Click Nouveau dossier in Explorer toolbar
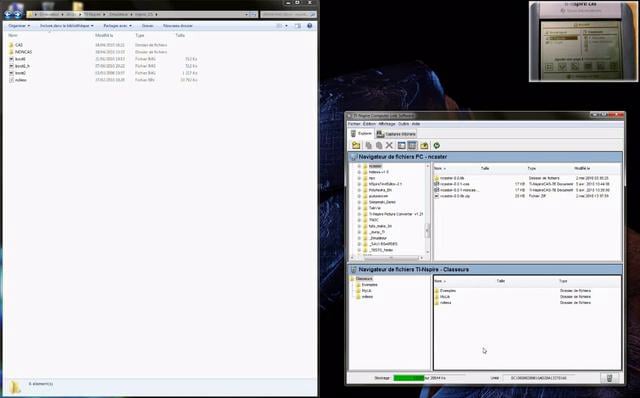 click(x=178, y=26)
